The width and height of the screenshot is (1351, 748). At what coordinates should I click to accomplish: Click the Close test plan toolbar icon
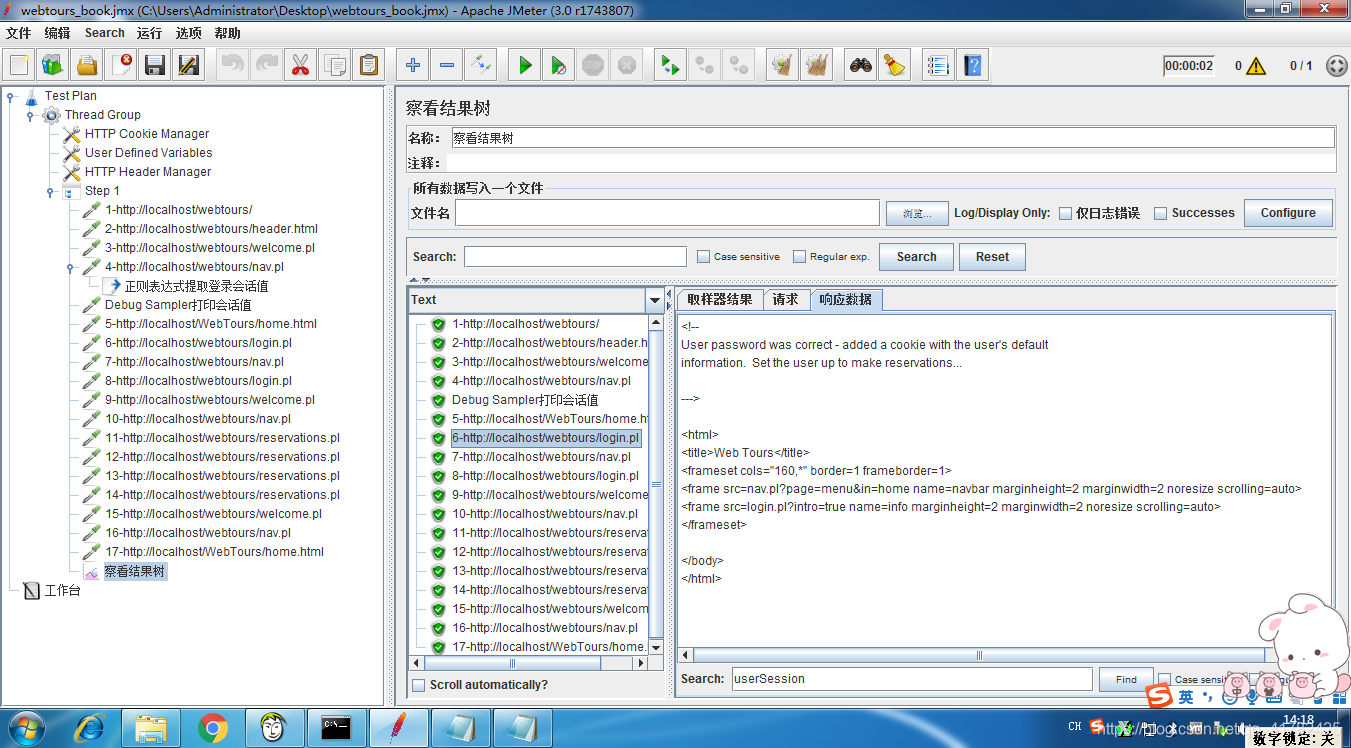point(121,66)
